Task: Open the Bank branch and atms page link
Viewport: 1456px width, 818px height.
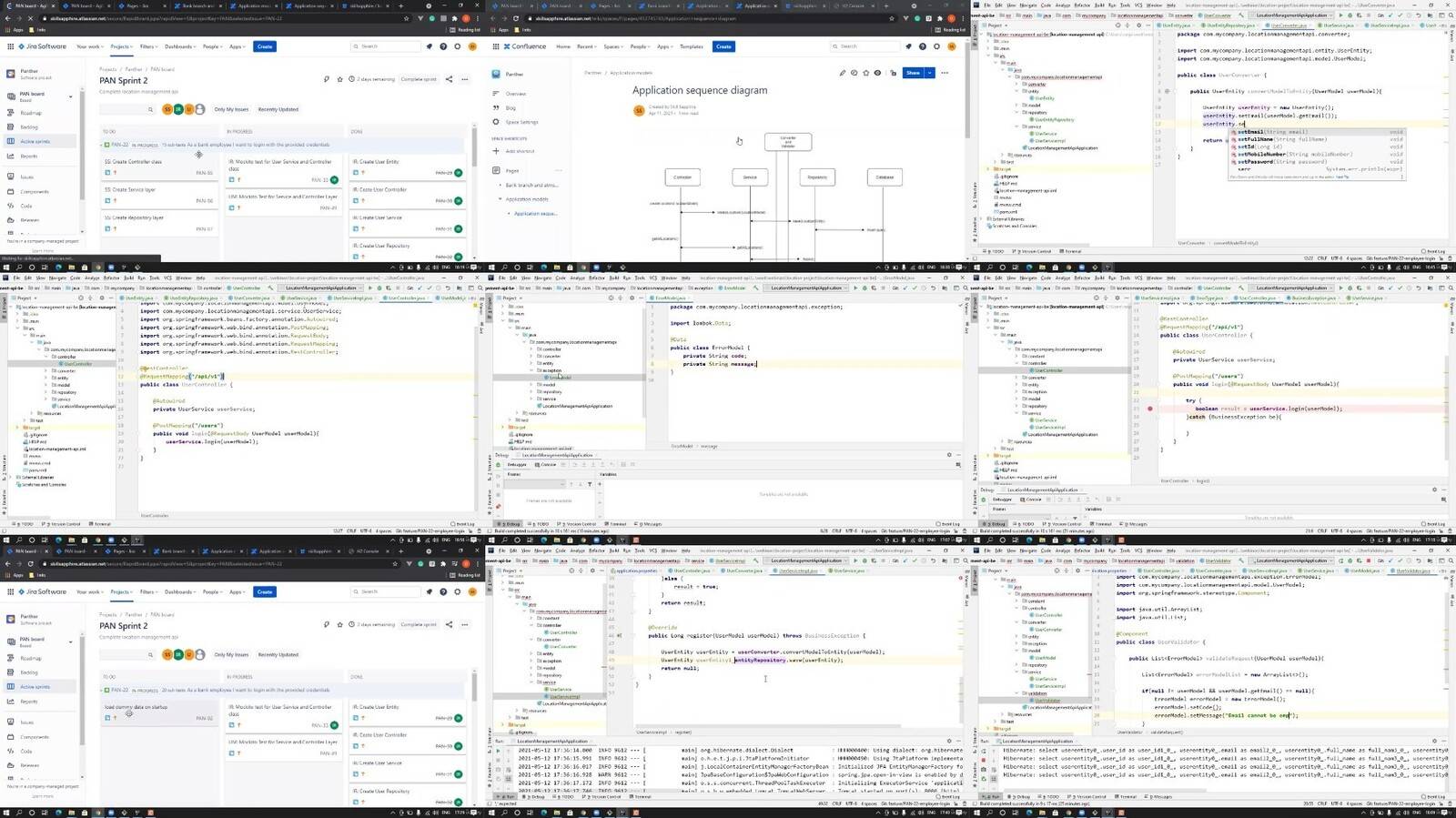Action: pos(531,185)
